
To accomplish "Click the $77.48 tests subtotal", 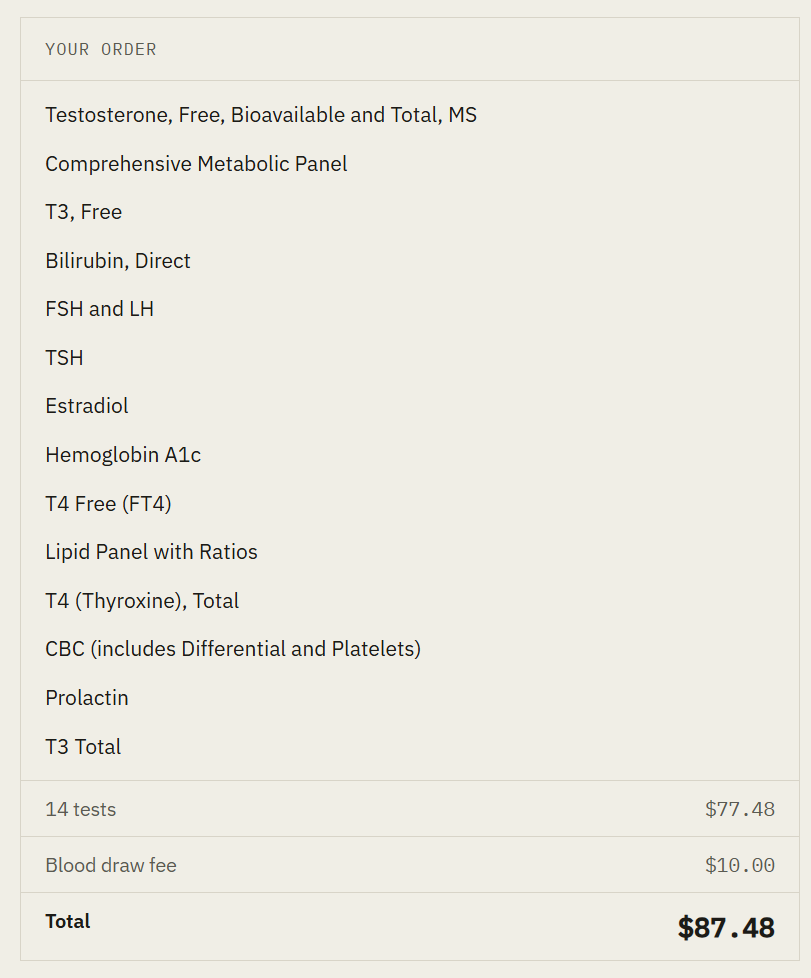I will (x=740, y=810).
